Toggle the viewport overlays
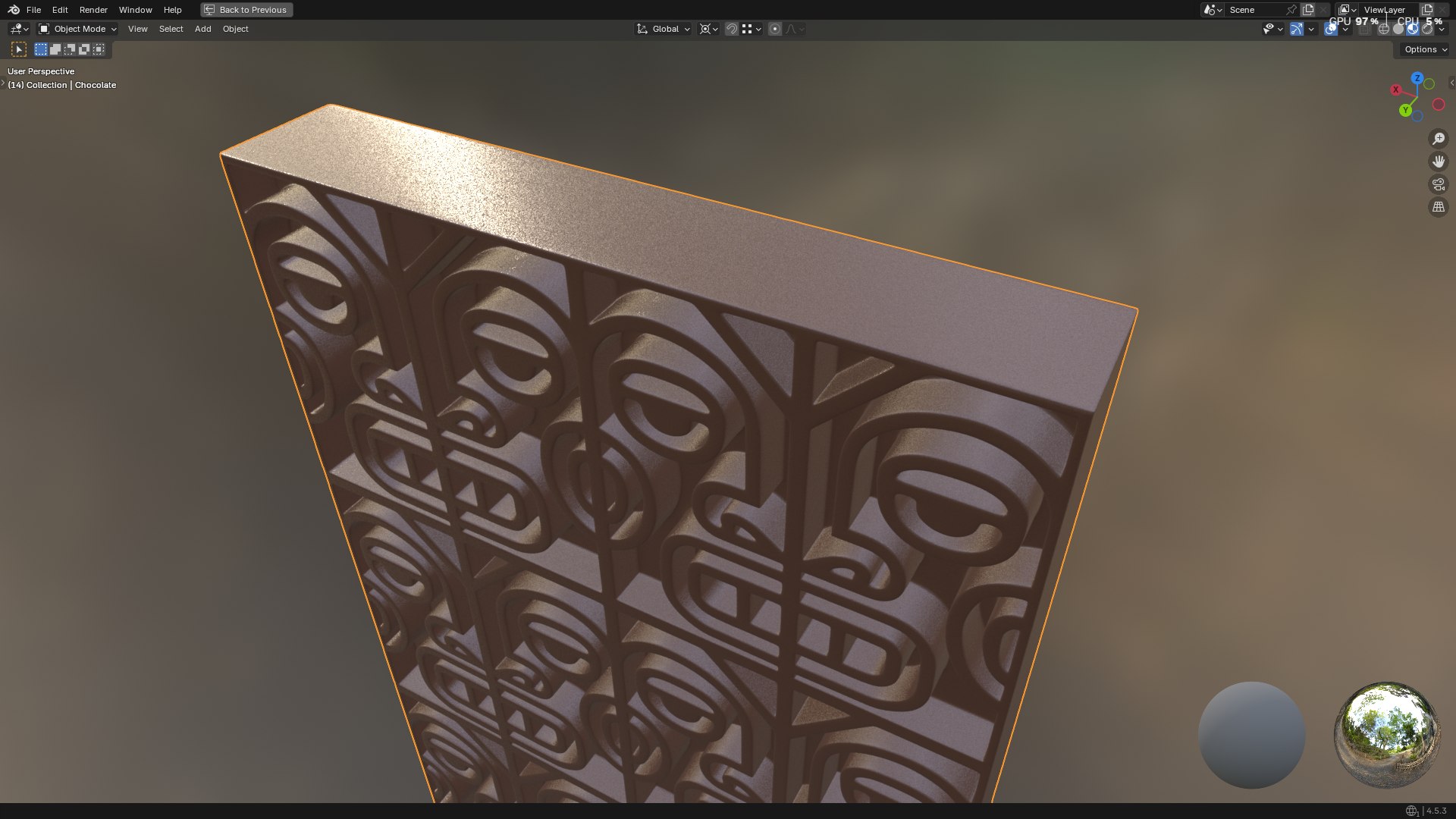The image size is (1456, 819). [x=1331, y=29]
